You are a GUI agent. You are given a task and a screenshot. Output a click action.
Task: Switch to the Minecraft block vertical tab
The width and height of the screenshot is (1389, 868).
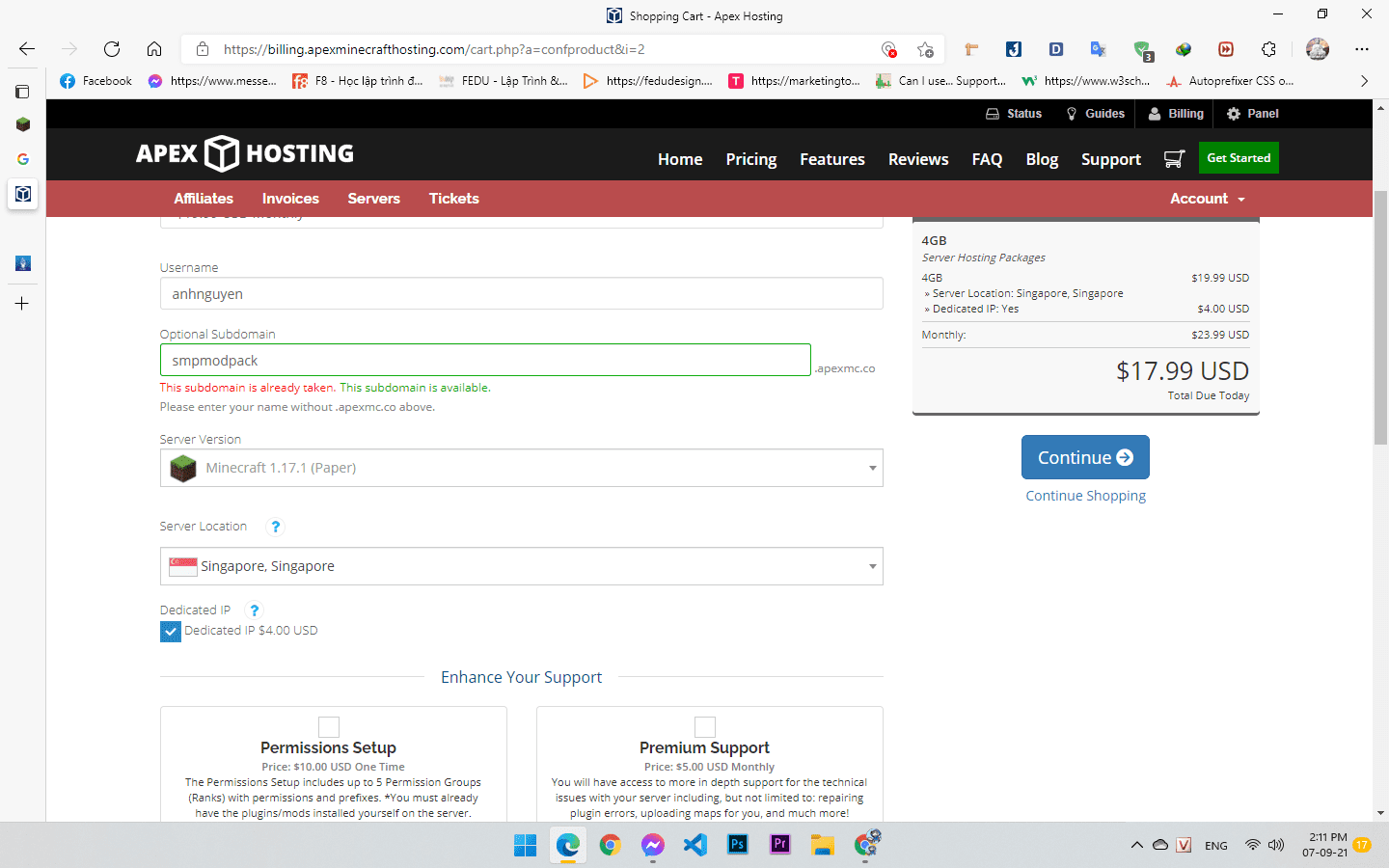tap(23, 124)
